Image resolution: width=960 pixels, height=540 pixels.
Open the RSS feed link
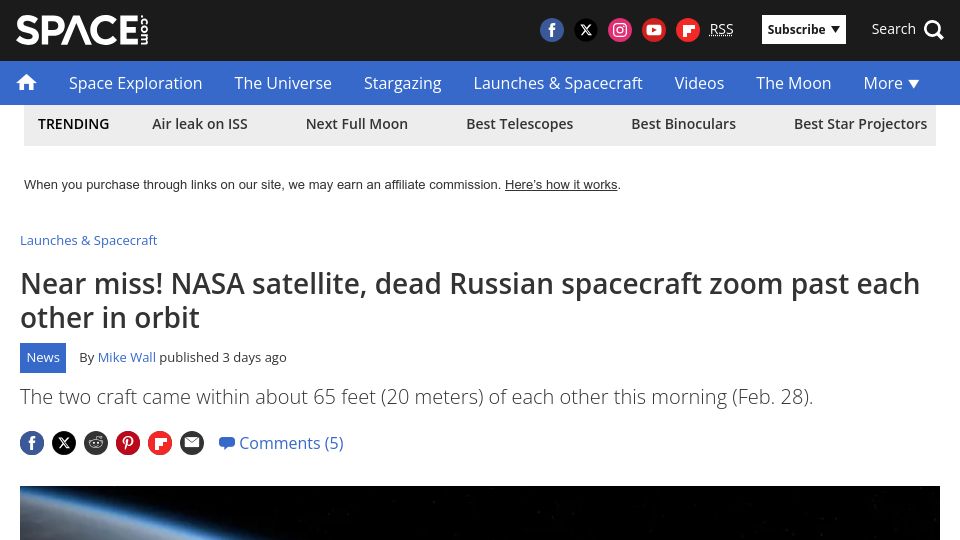coord(721,29)
